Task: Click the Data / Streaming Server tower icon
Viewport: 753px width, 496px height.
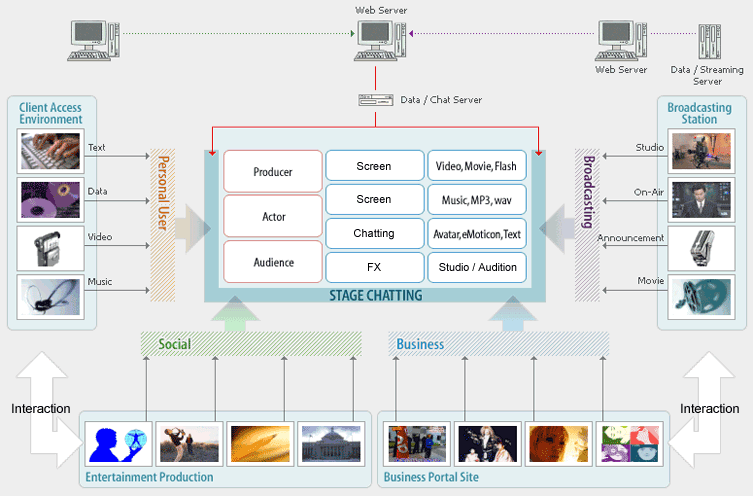Action: point(710,41)
